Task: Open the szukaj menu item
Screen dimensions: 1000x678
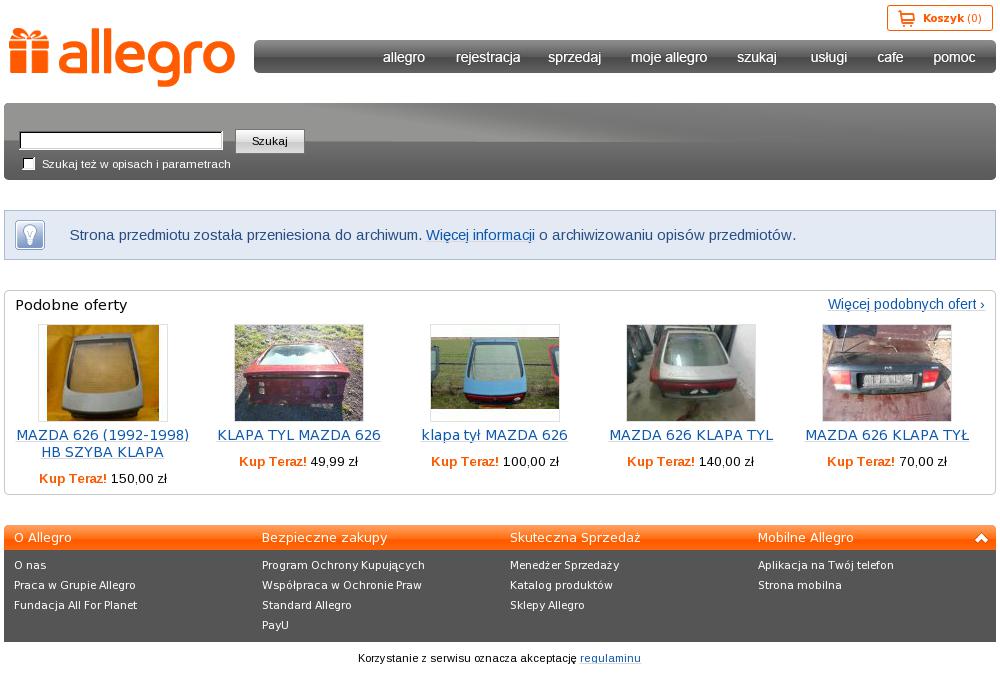Action: [757, 57]
